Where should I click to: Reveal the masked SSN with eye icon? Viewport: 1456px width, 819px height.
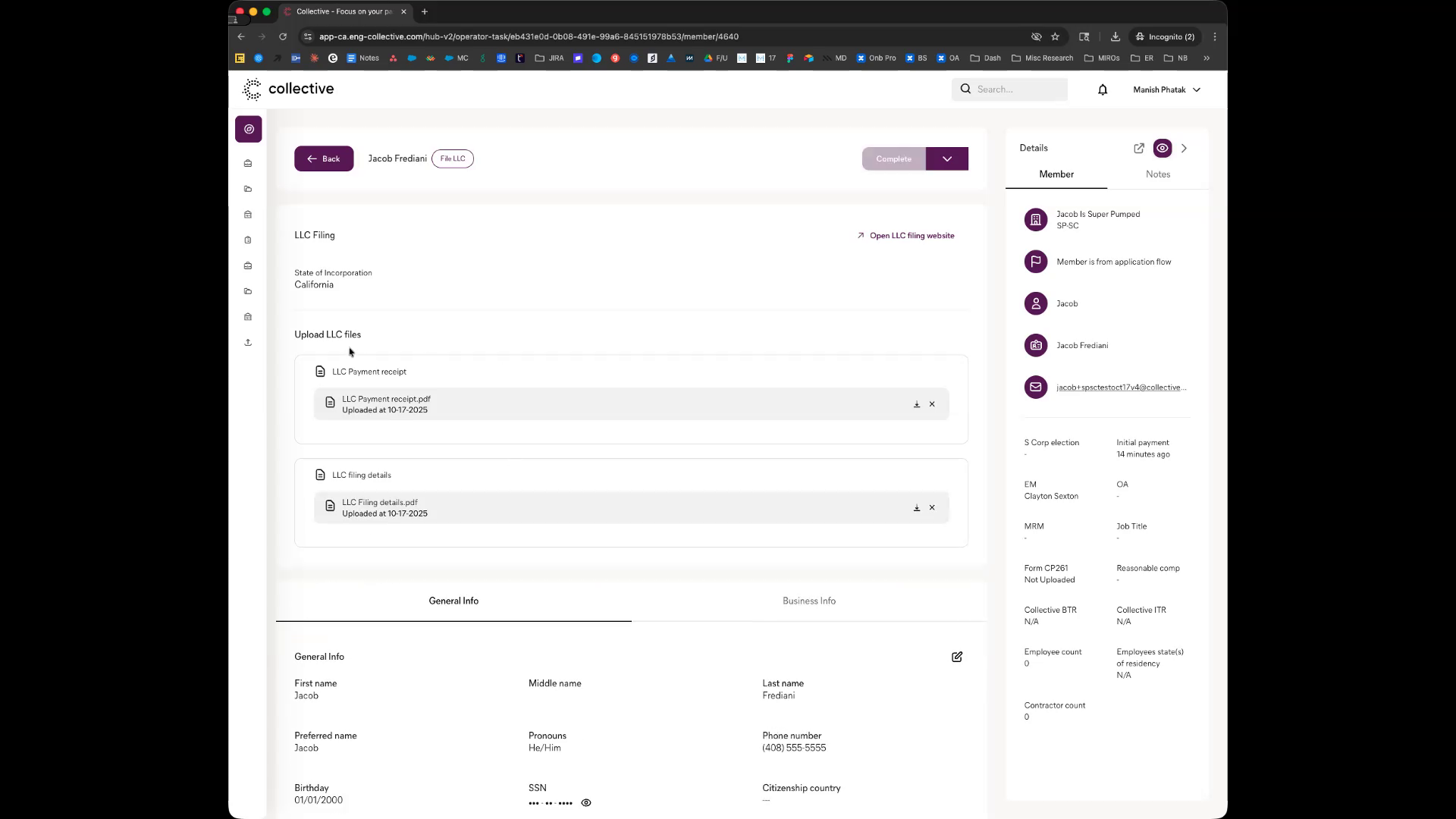[585, 802]
